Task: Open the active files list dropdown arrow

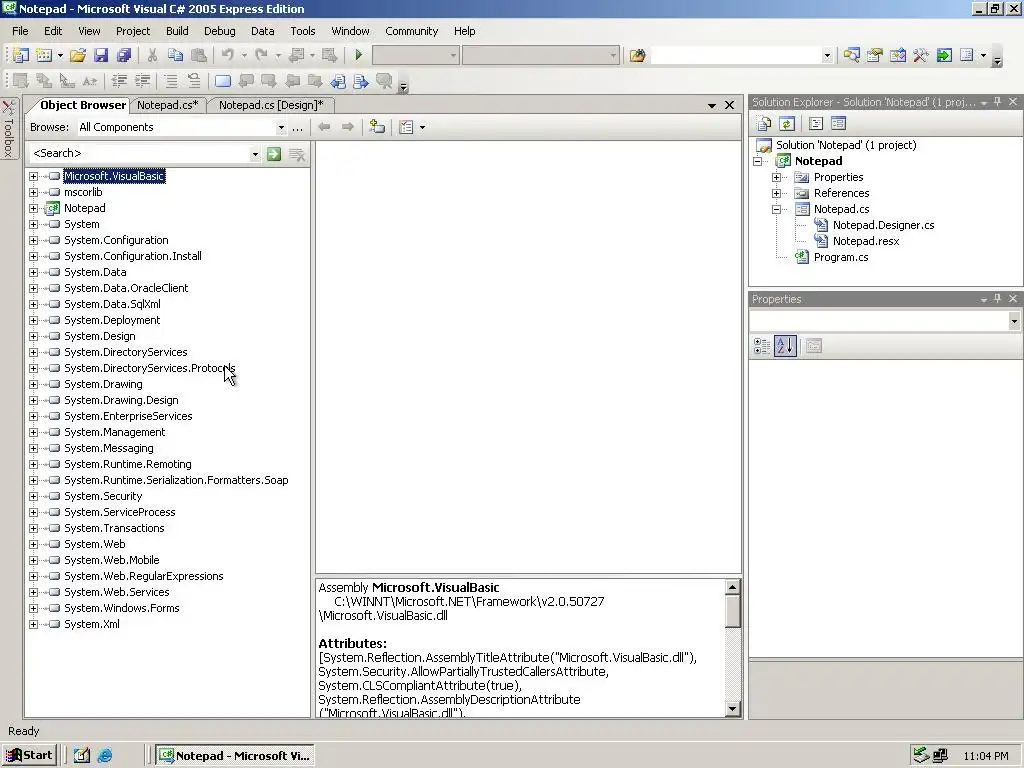Action: point(712,105)
